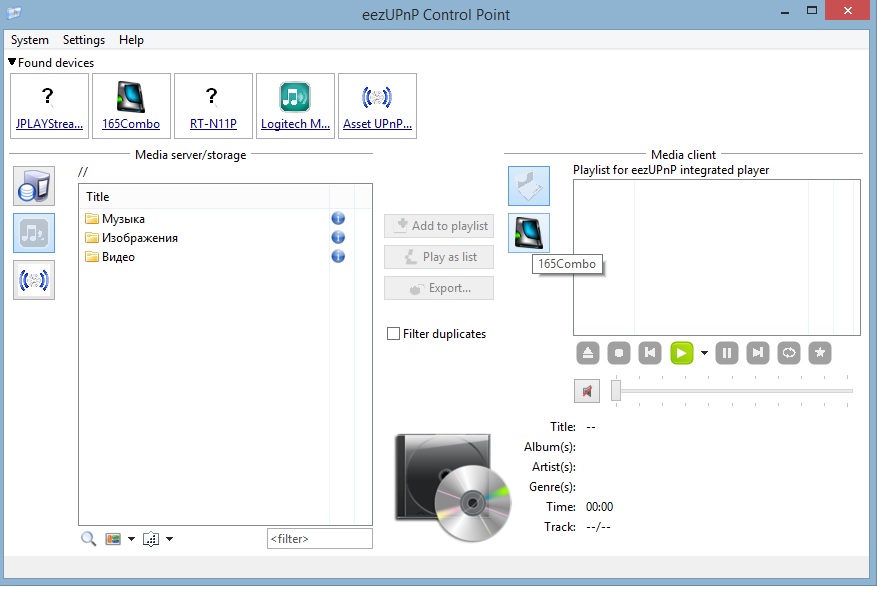This screenshot has height=593, width=877.
Task: Open the System menu
Action: point(30,40)
